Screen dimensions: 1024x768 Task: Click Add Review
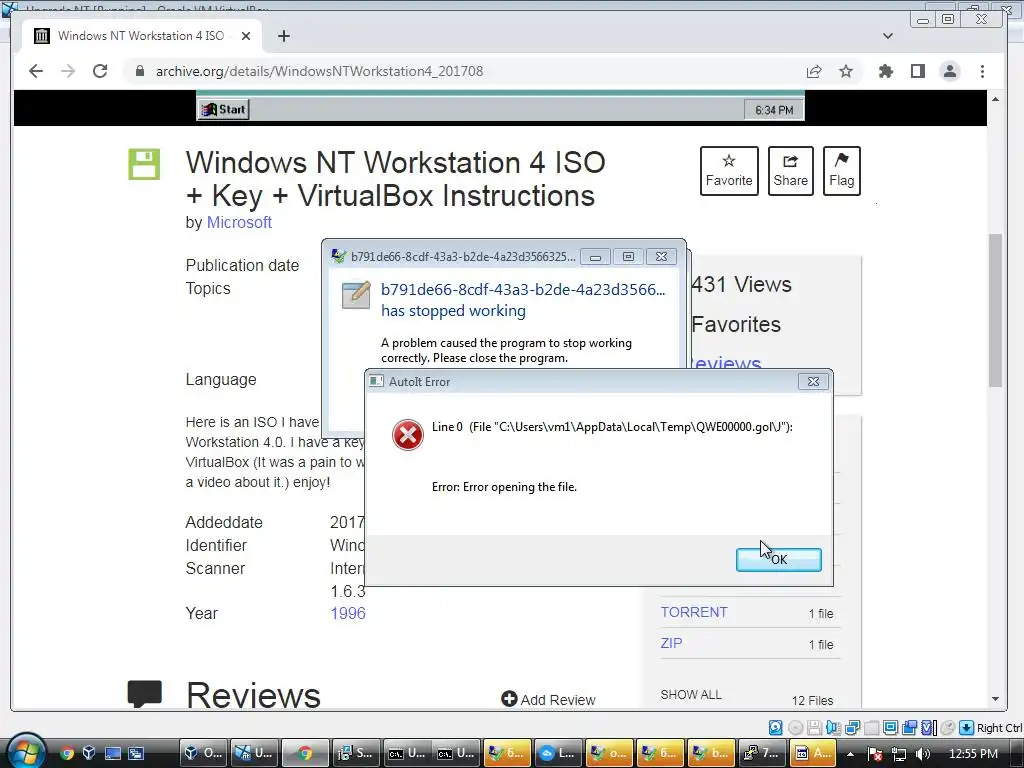point(549,699)
